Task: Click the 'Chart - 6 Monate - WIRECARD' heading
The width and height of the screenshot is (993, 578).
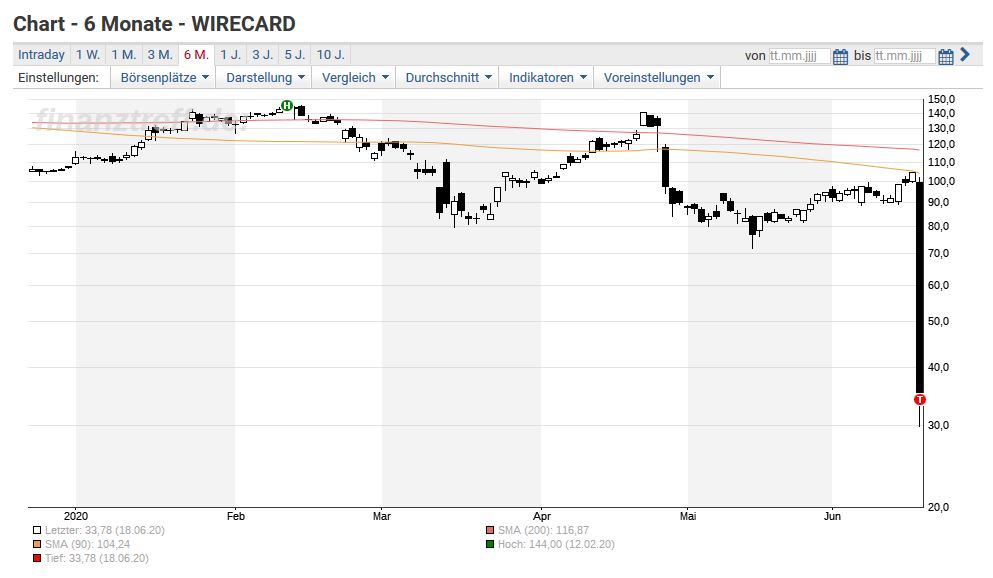Action: coord(154,24)
